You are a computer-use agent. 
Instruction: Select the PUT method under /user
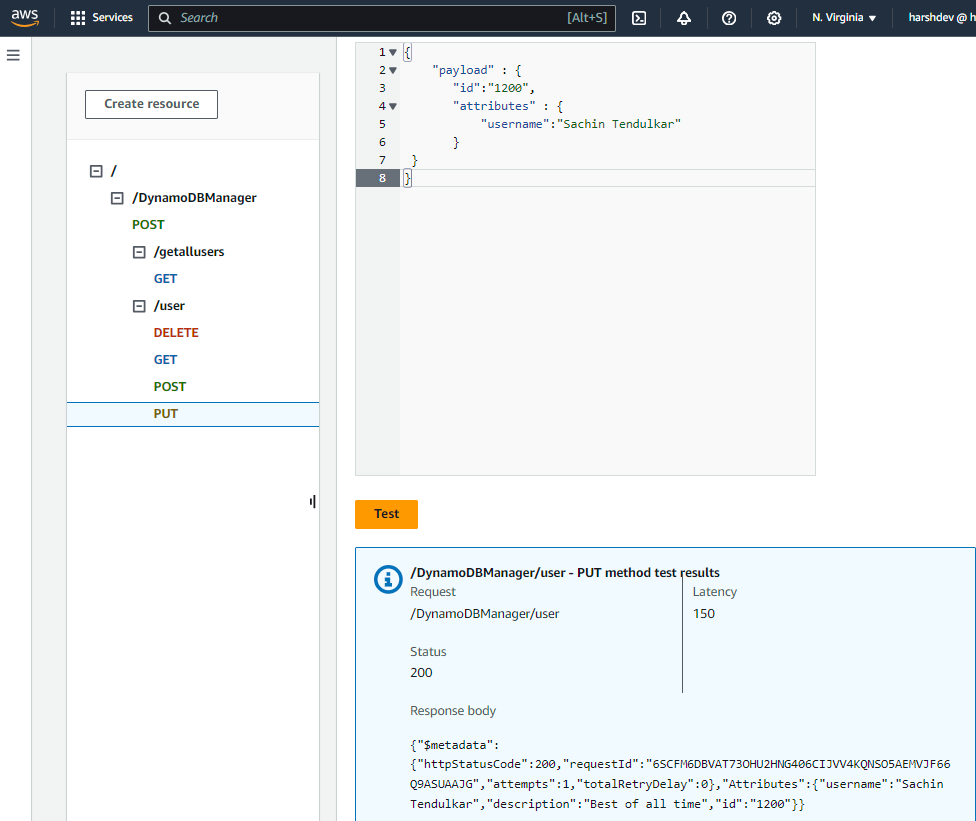point(166,413)
